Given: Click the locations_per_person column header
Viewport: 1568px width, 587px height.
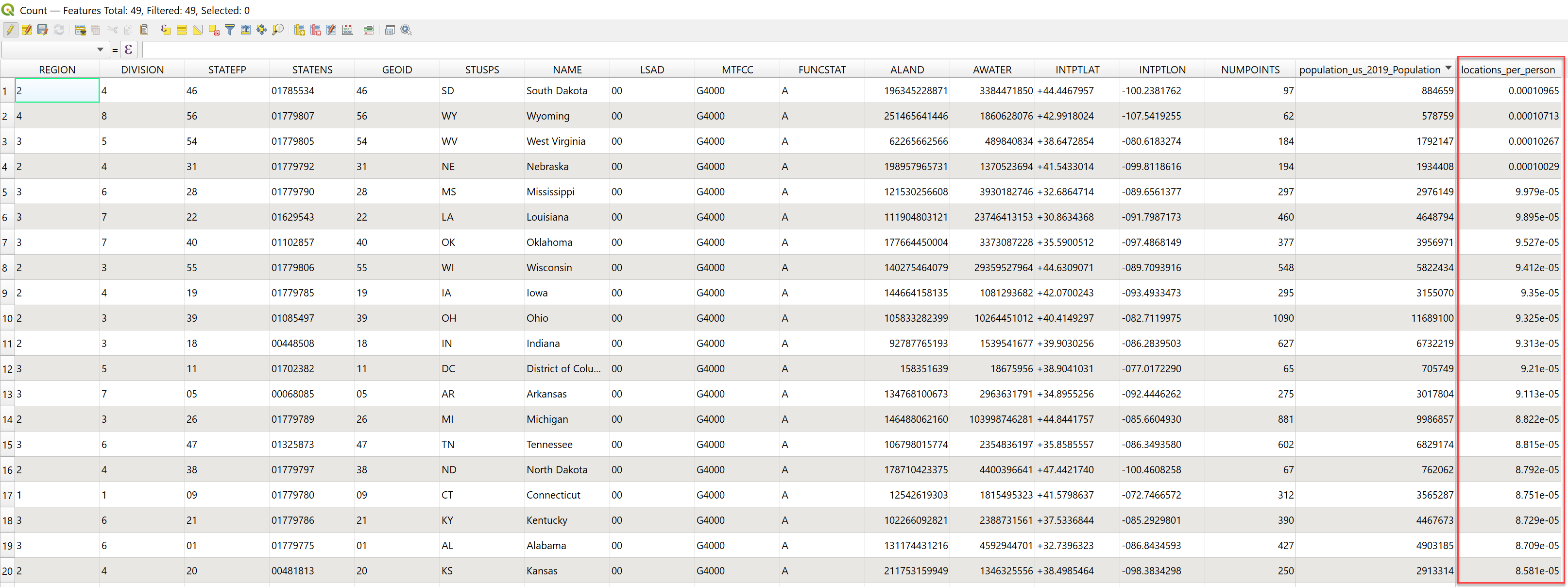Looking at the screenshot, I should click(1508, 69).
